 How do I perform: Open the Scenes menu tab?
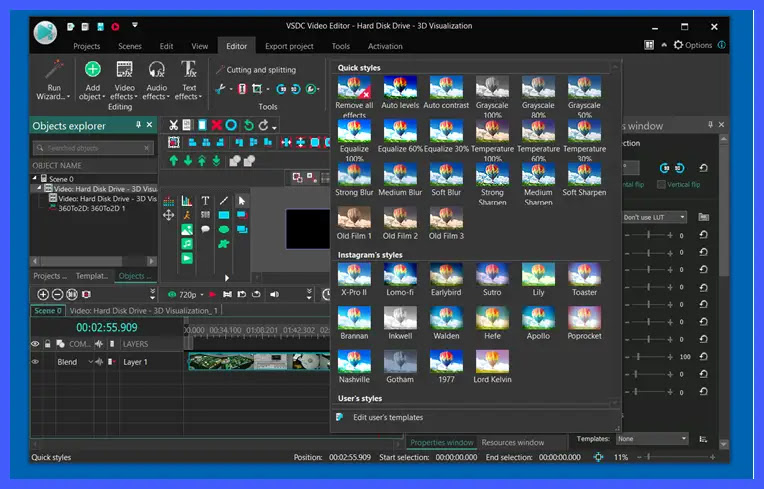pyautogui.click(x=130, y=46)
